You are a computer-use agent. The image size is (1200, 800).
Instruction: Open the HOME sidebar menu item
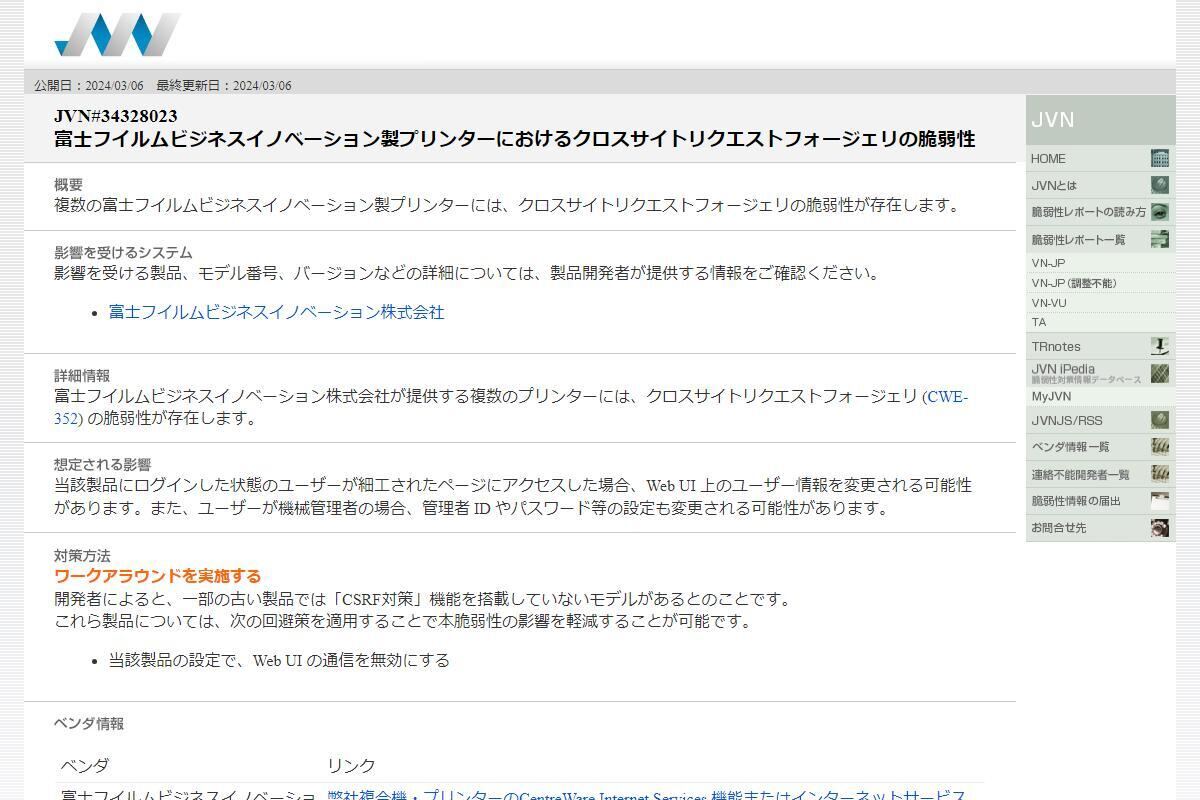click(x=1100, y=158)
